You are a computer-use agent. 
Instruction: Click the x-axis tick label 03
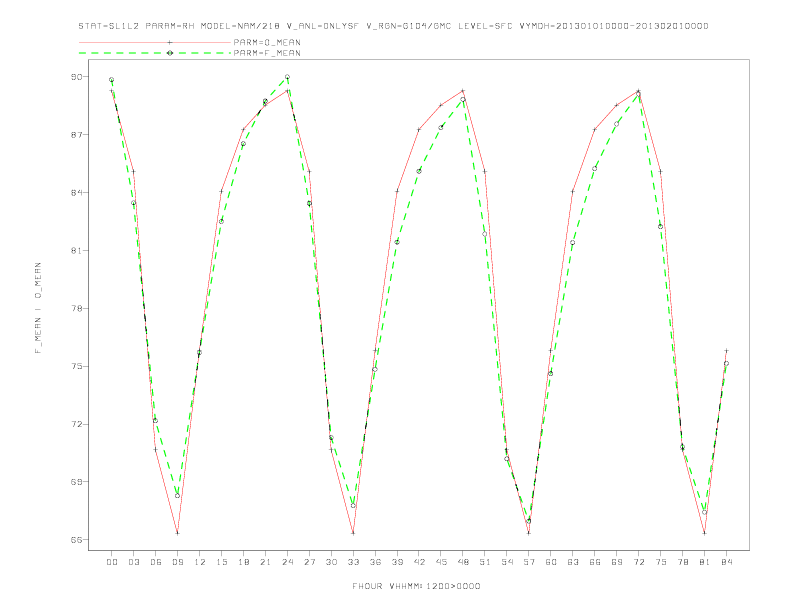[x=133, y=562]
